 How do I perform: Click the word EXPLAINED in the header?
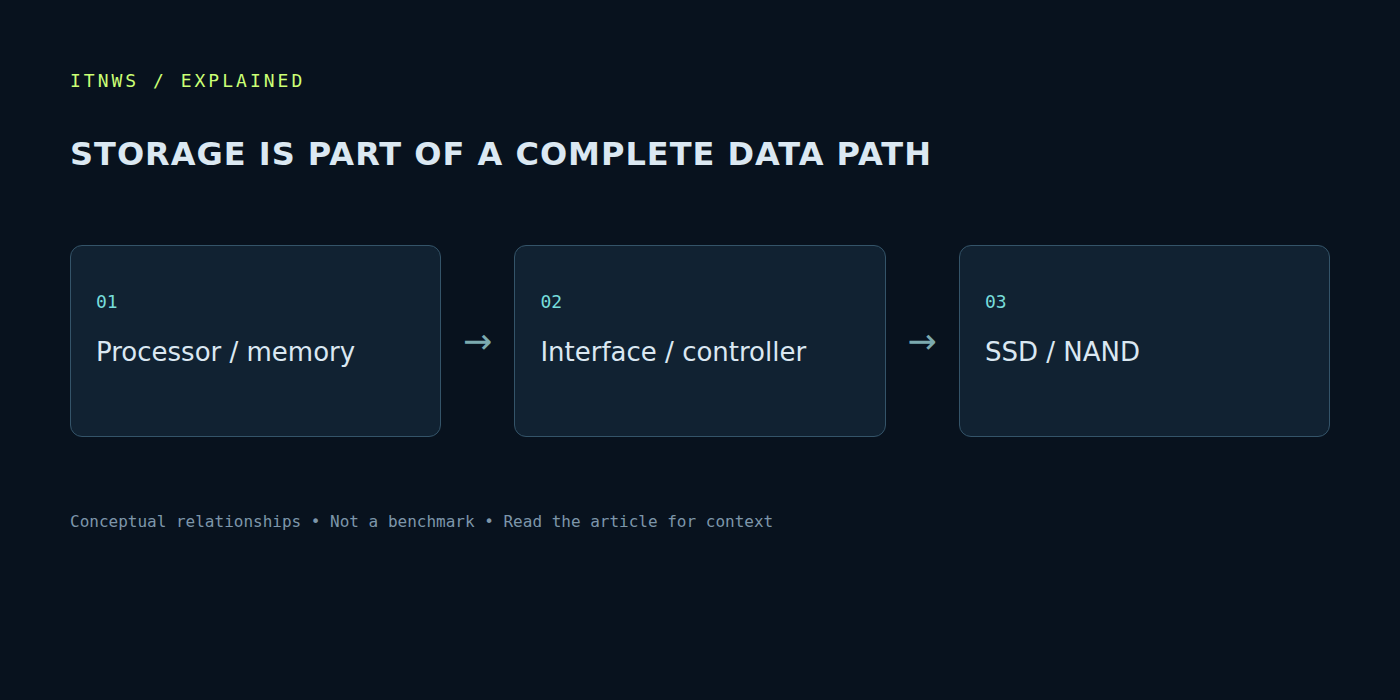242,81
